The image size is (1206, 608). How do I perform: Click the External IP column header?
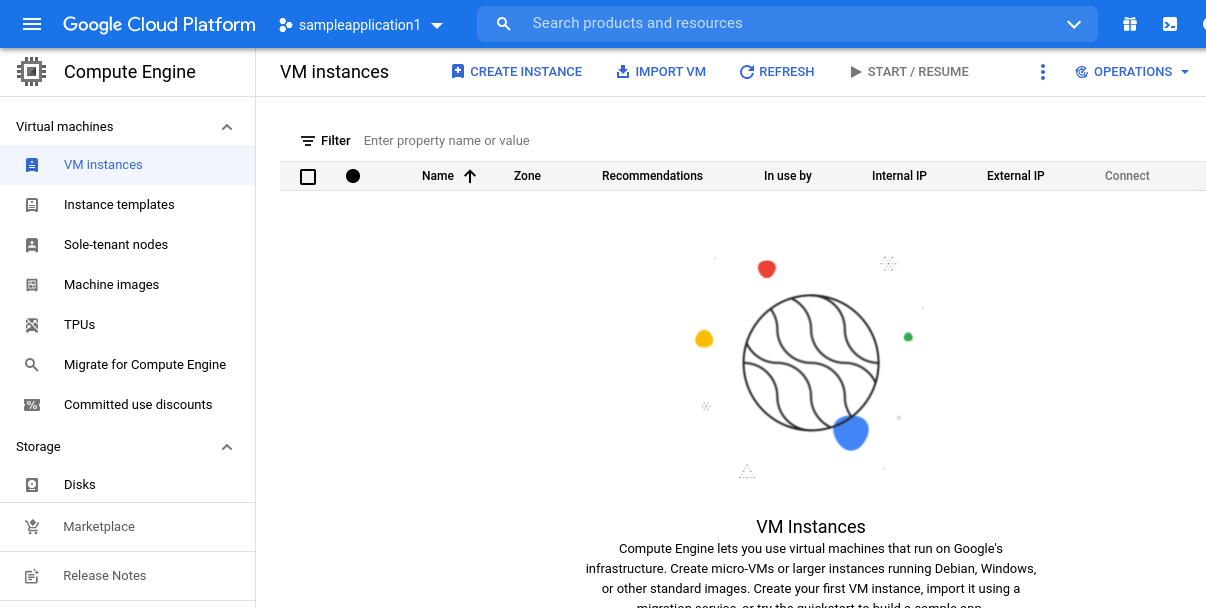point(1015,176)
